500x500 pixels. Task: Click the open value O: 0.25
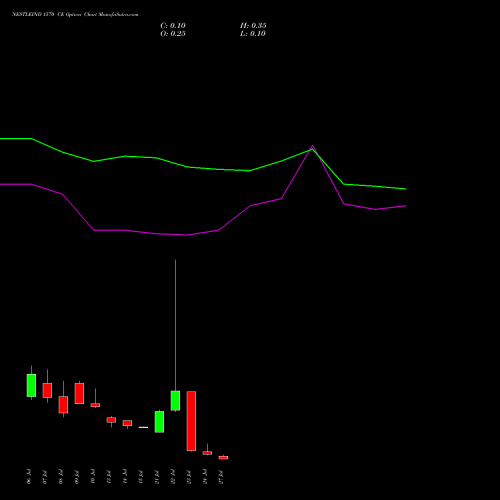[x=173, y=34]
